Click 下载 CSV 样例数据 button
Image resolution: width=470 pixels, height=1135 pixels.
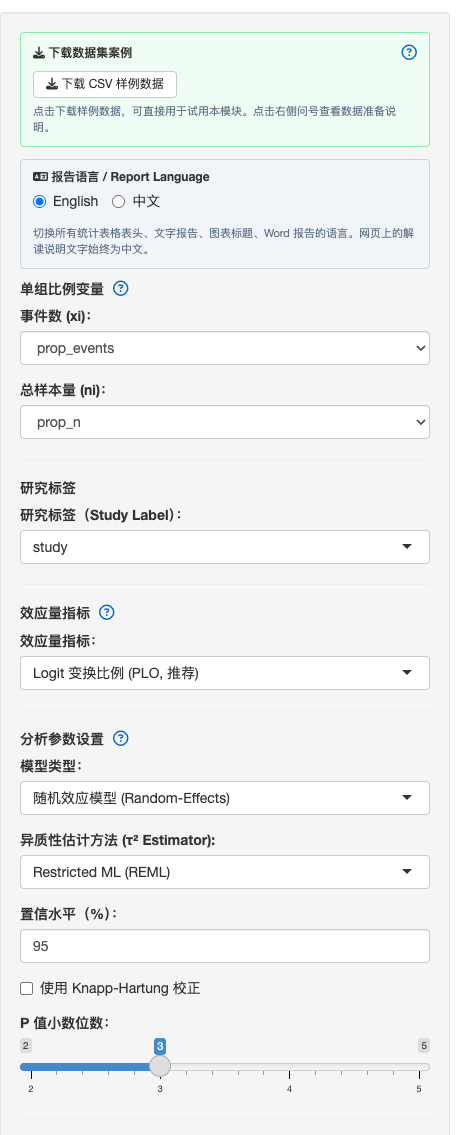pos(105,84)
